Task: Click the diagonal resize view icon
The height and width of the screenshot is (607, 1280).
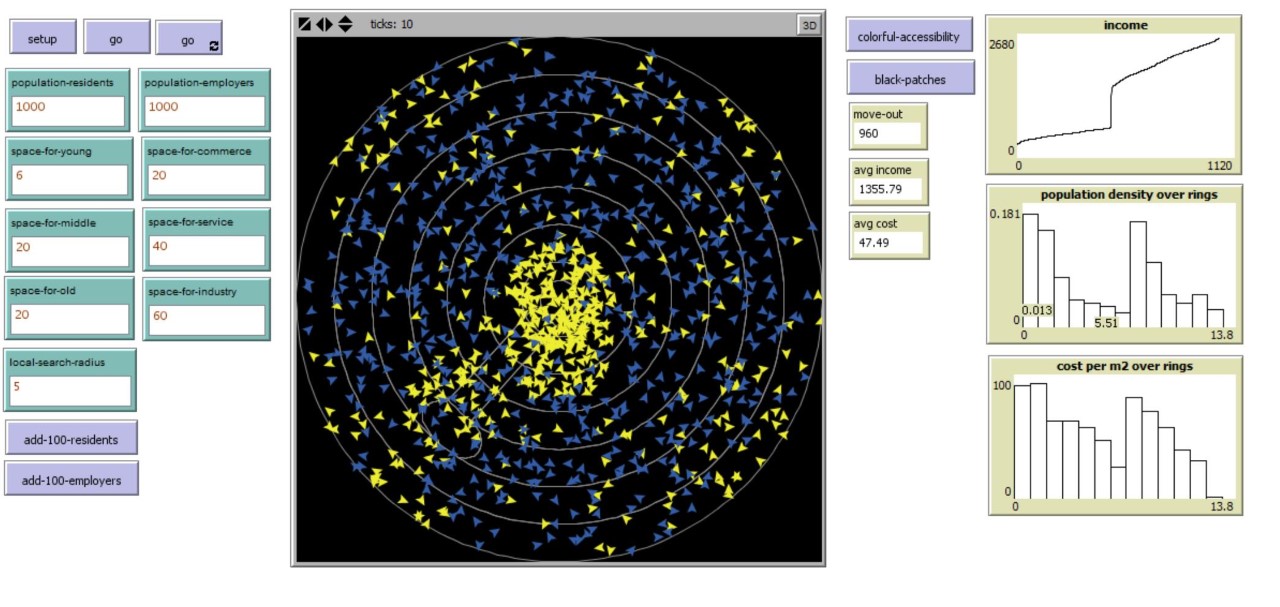Action: pos(304,24)
